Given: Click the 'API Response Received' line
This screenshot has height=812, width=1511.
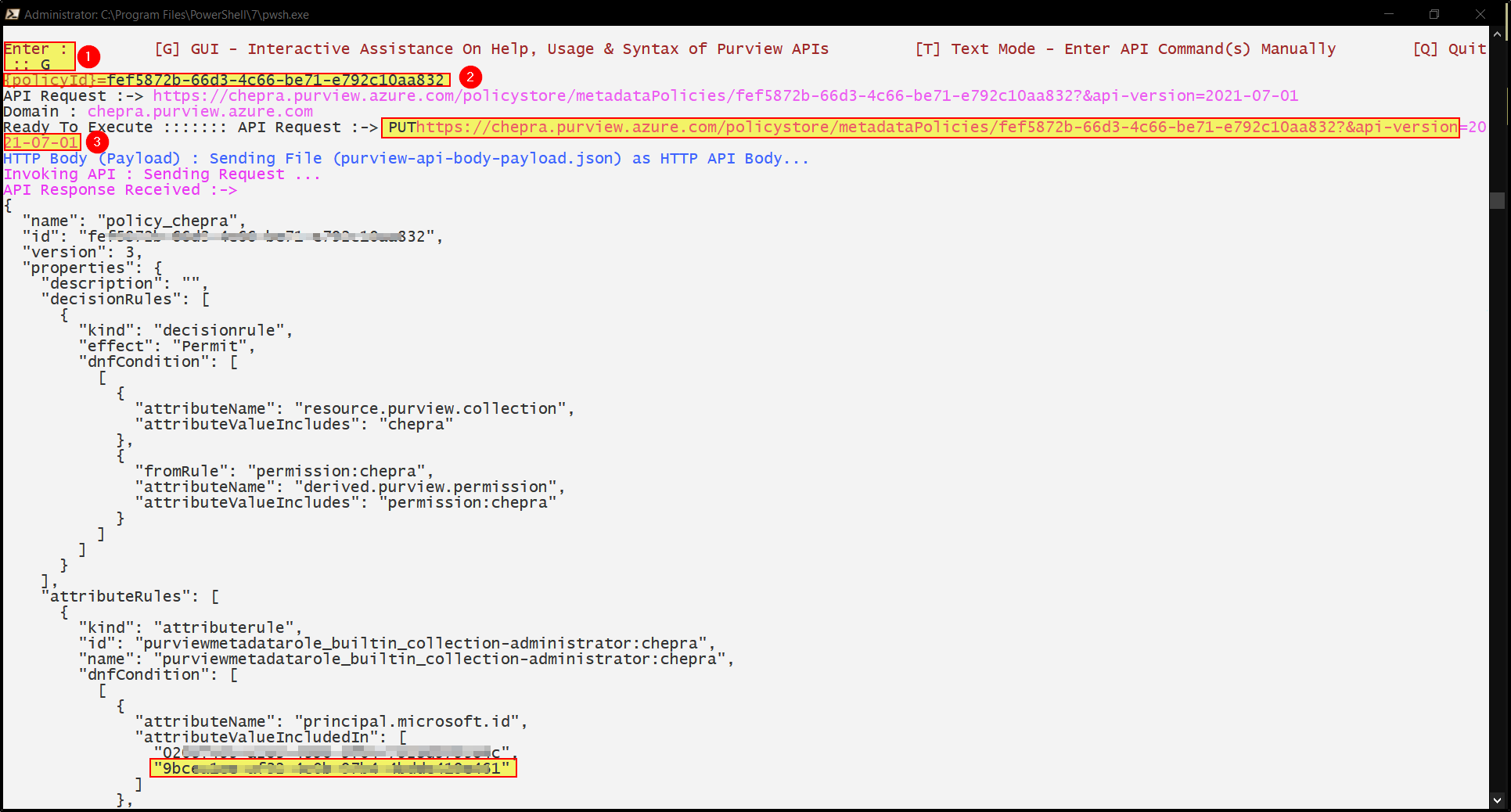Looking at the screenshot, I should tap(120, 190).
